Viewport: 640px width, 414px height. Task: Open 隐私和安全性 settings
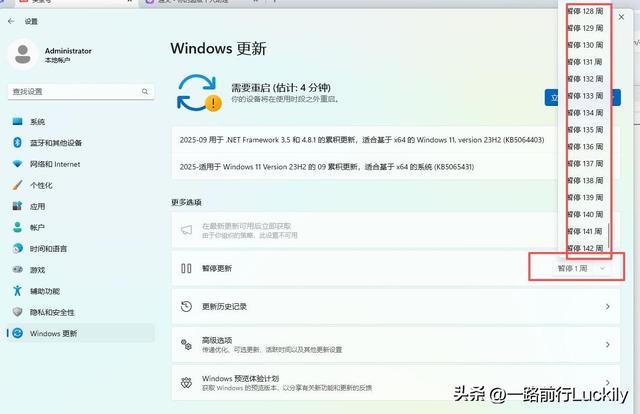(x=81, y=312)
